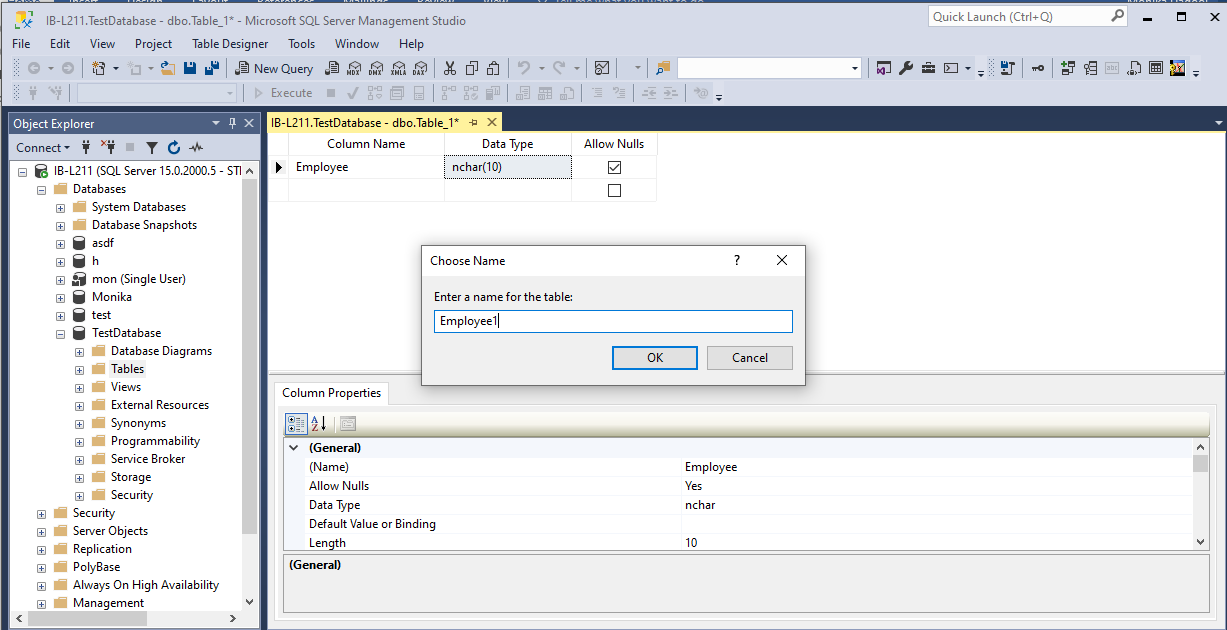This screenshot has width=1227, height=630.
Task: Open the search combo box in toolbar
Action: pyautogui.click(x=769, y=68)
